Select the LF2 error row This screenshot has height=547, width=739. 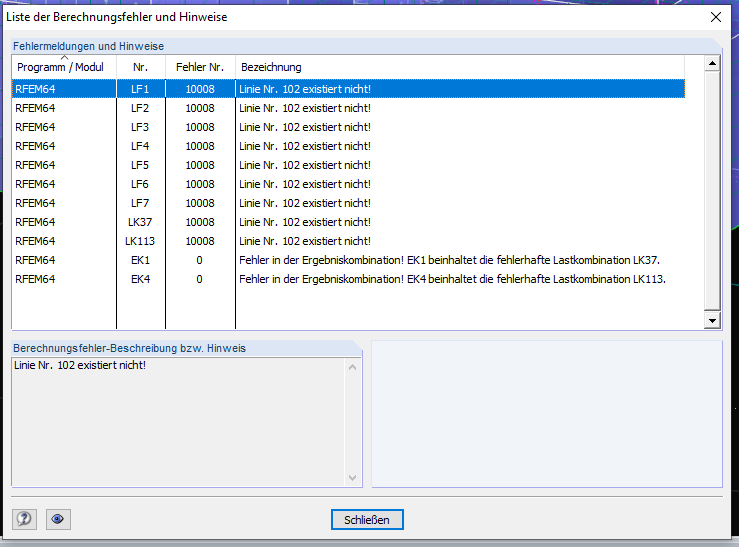pos(348,108)
